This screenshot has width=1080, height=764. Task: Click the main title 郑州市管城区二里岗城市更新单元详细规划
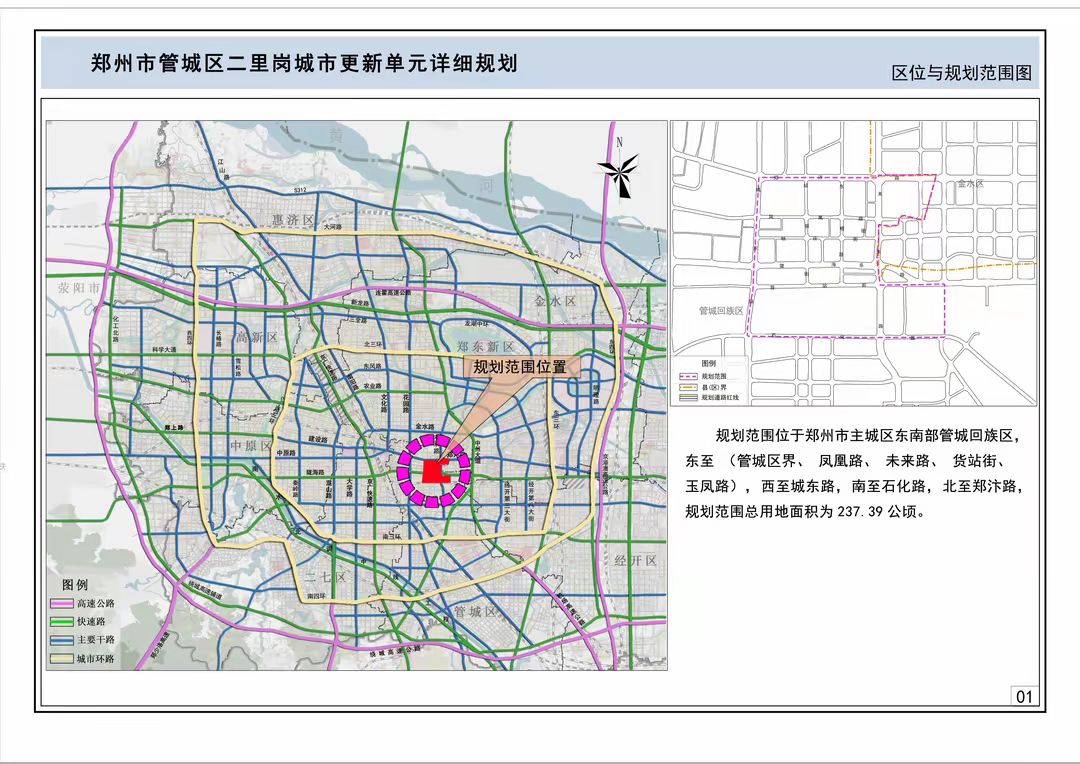click(x=303, y=63)
